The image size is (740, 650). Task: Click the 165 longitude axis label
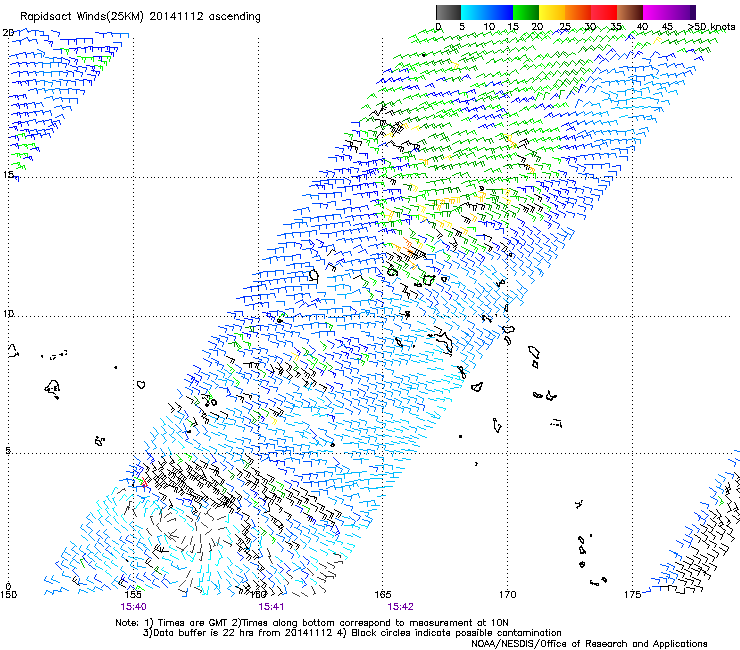pyautogui.click(x=383, y=595)
